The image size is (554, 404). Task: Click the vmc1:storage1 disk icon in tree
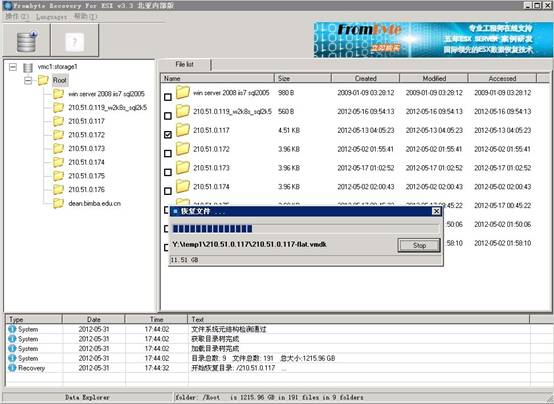(x=28, y=67)
